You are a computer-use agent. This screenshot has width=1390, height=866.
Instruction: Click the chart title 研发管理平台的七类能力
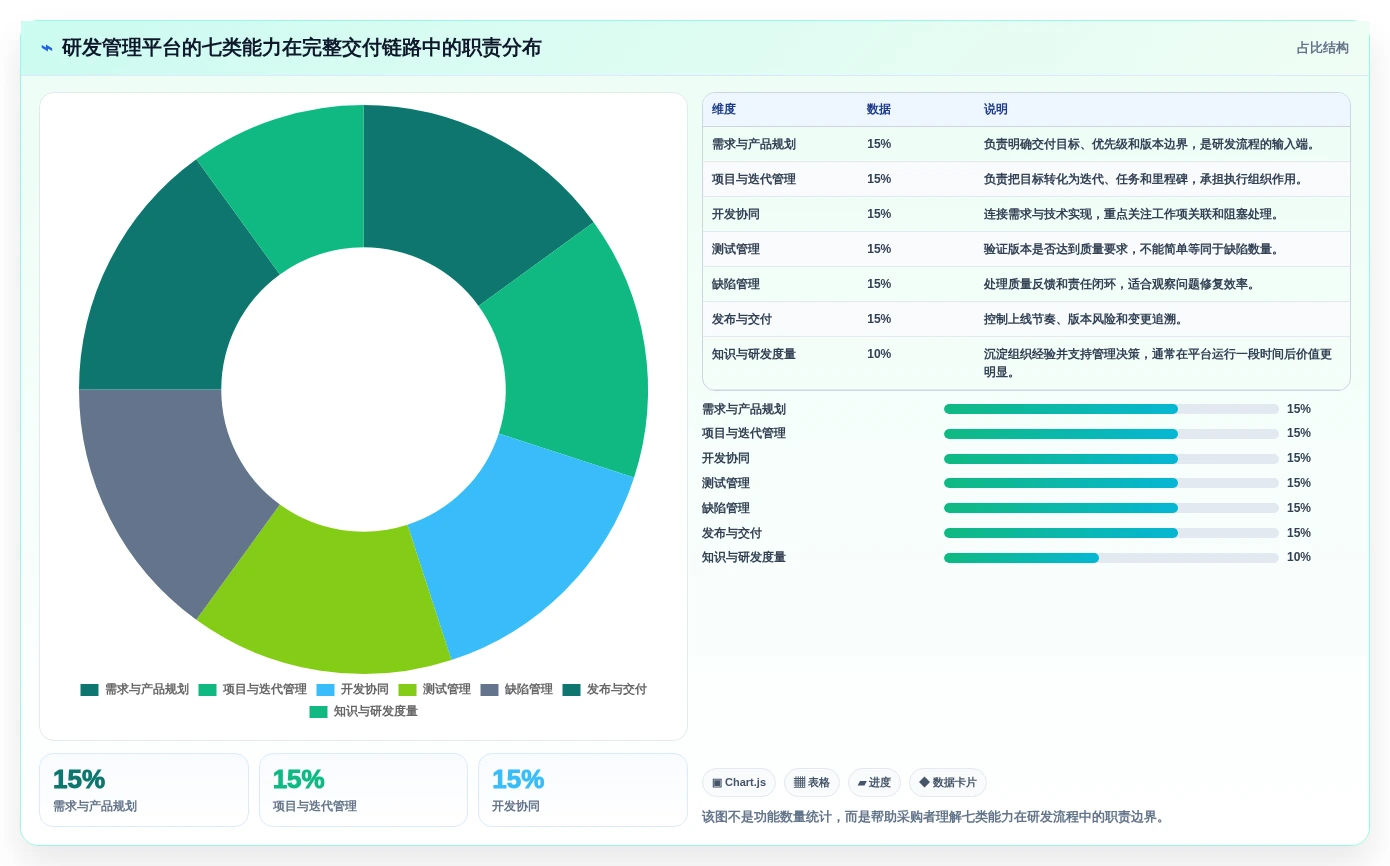[x=302, y=48]
